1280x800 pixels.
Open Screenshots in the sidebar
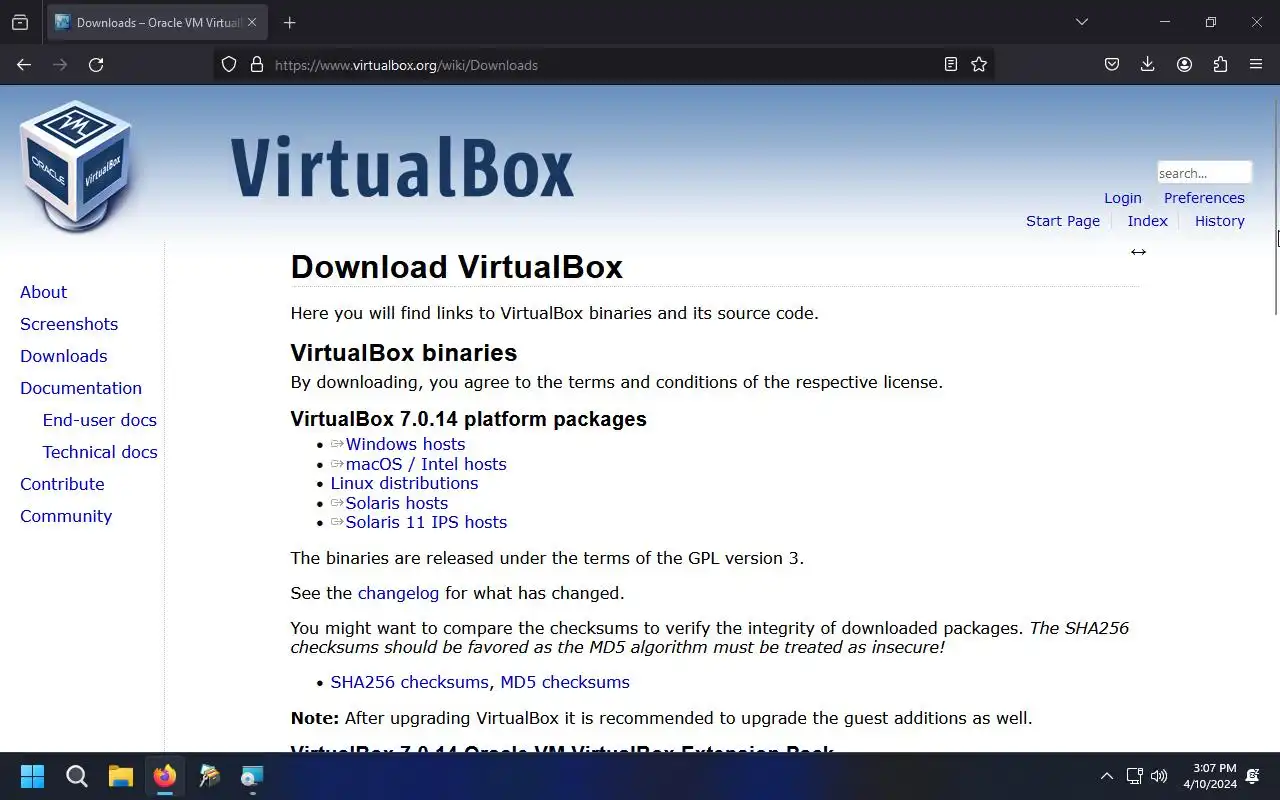coord(69,324)
